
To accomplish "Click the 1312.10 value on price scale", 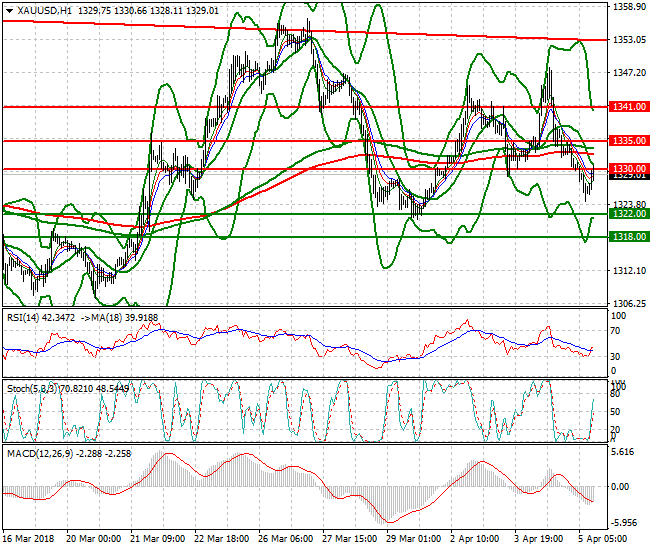I will pos(625,271).
